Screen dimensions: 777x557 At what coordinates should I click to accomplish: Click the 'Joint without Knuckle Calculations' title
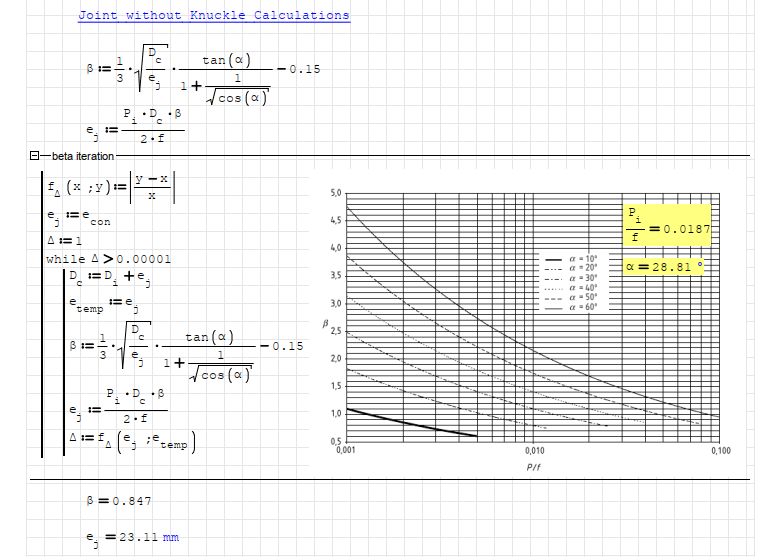[x=214, y=16]
